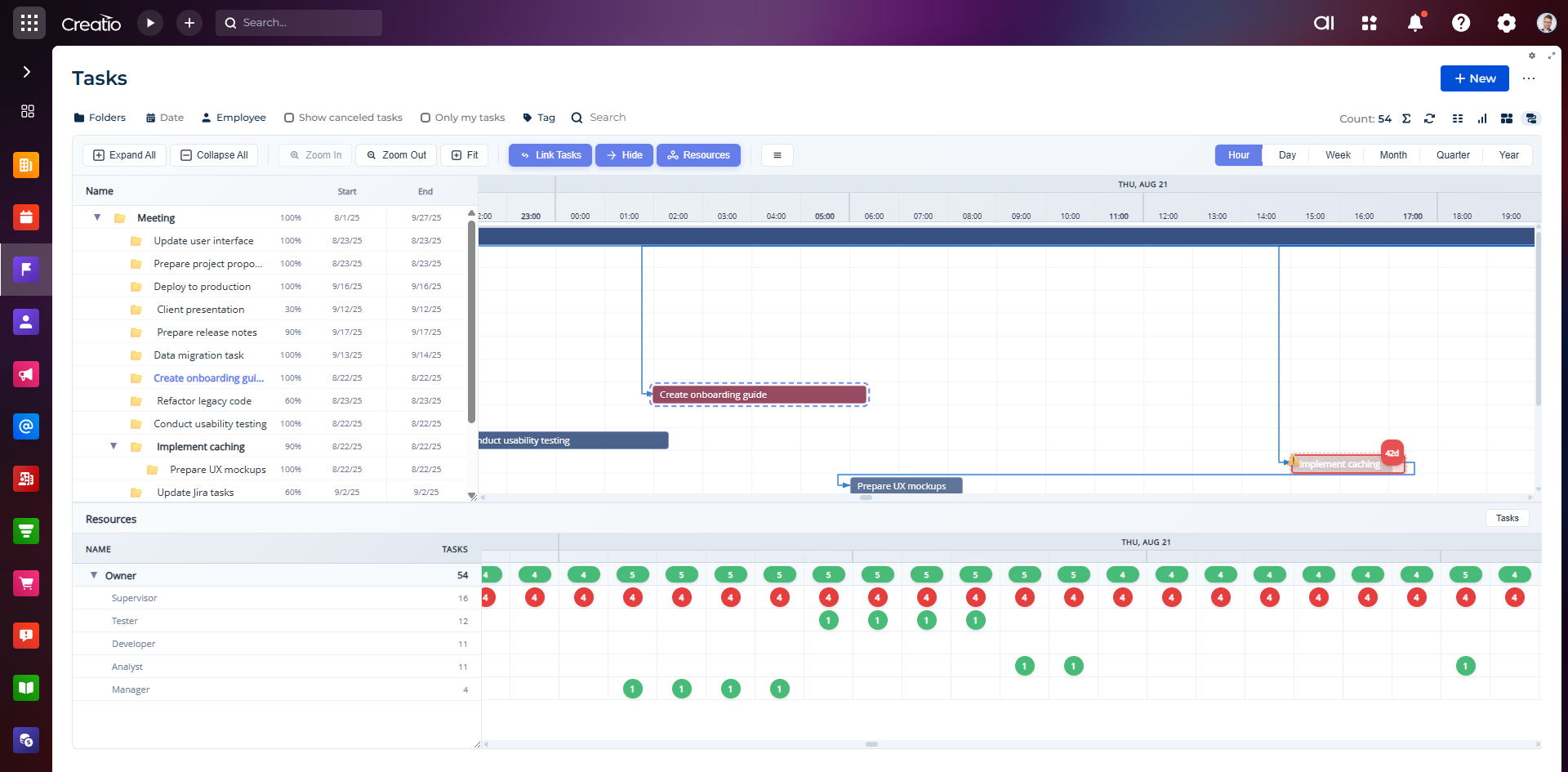Viewport: 1568px width, 772px height.
Task: Enable Show canceled tasks checkbox
Action: tap(289, 118)
